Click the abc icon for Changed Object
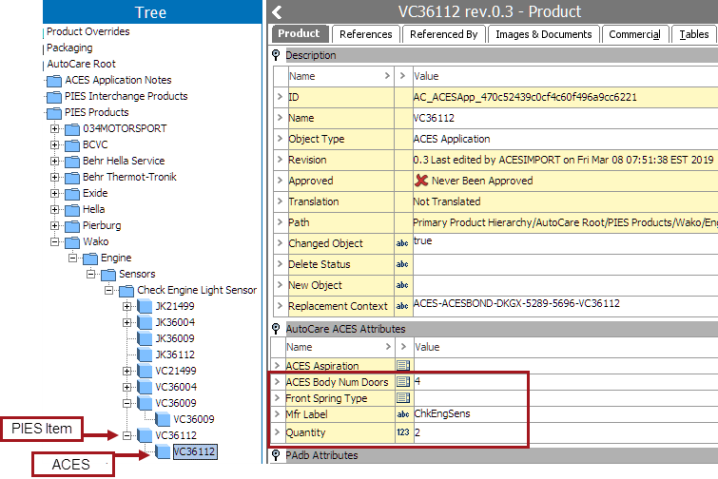The width and height of the screenshot is (718, 479). pyautogui.click(x=402, y=243)
